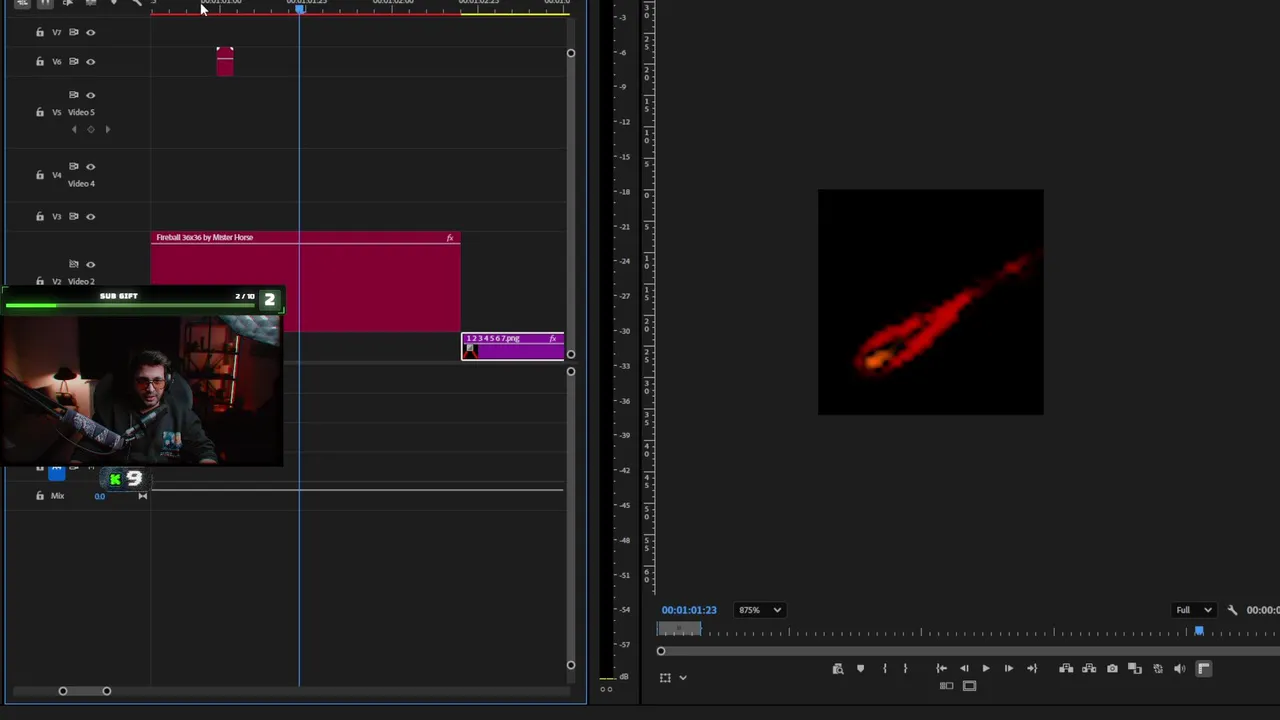Hide track V7 with its eye icon
Screen dimensions: 1280x720
click(x=91, y=32)
